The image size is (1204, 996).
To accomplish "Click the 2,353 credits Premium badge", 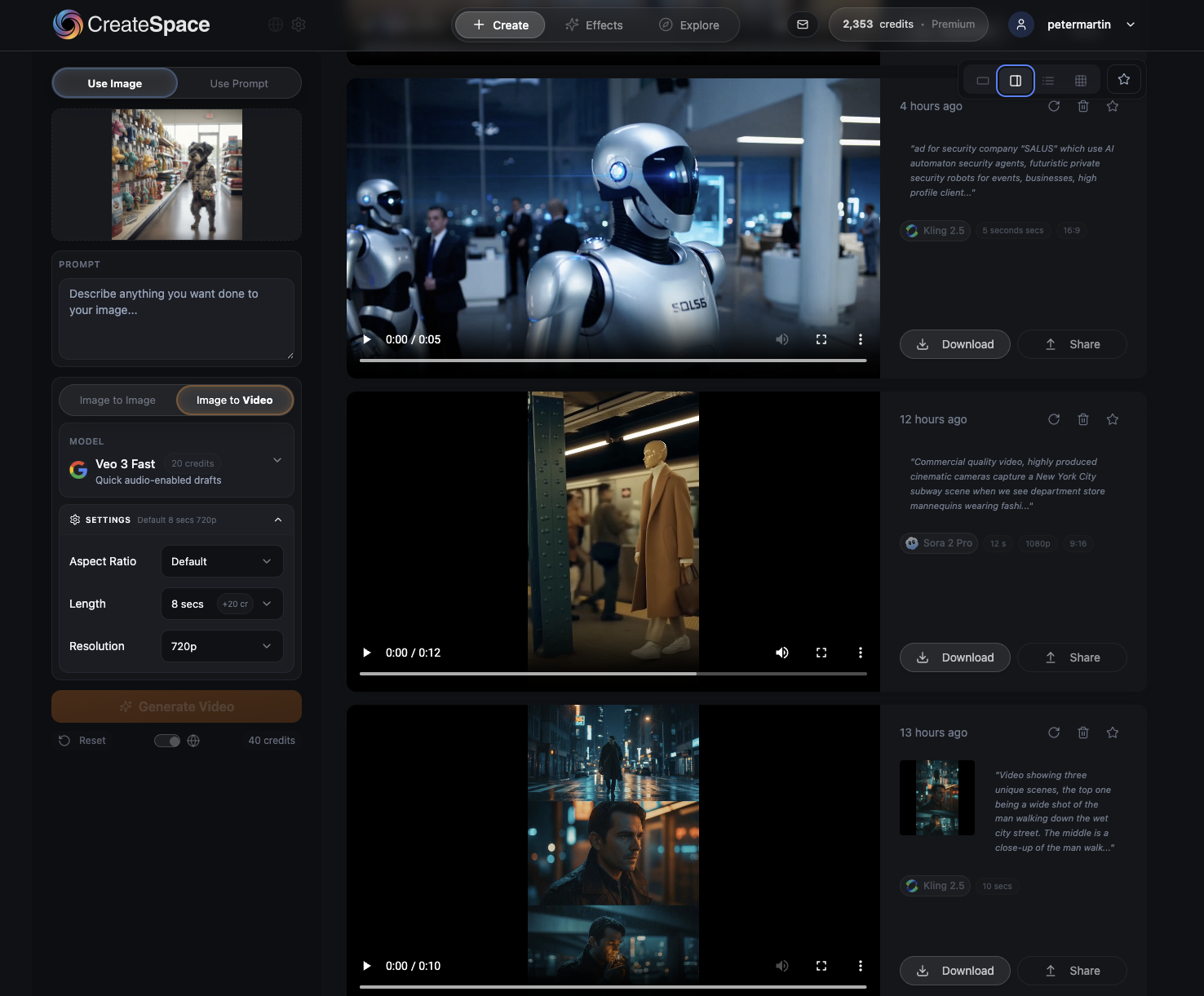I will click(x=909, y=24).
